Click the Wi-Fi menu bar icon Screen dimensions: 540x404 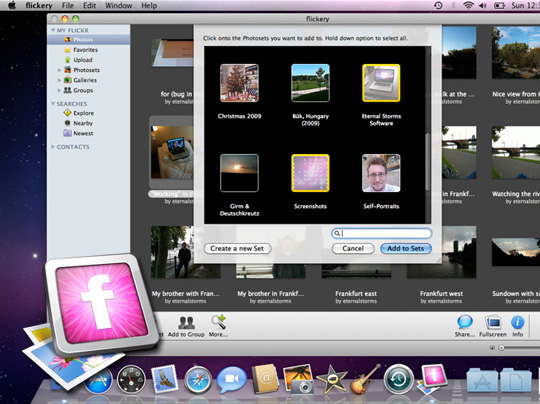(x=468, y=6)
